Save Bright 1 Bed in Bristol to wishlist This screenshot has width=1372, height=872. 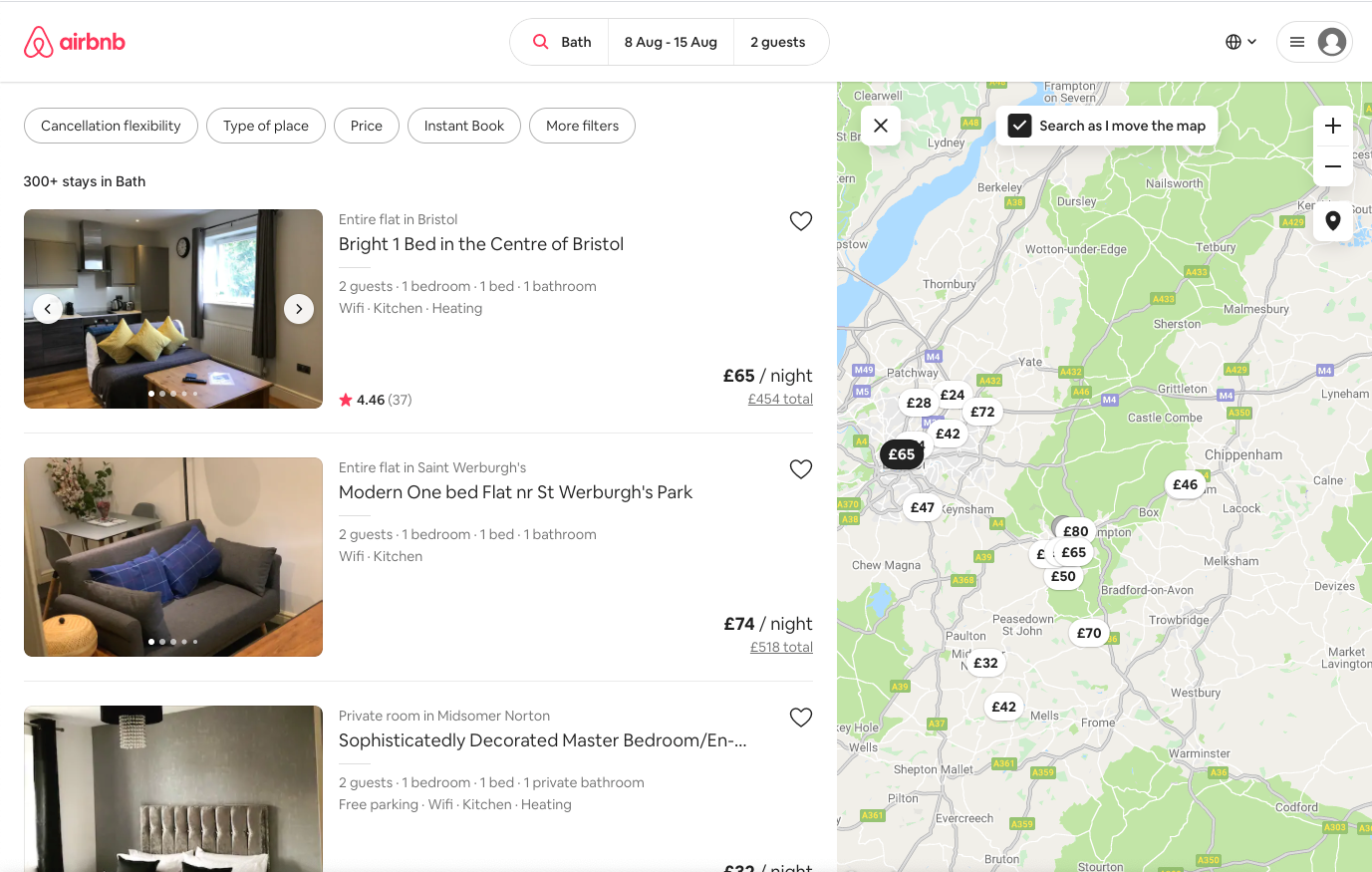coord(801,221)
